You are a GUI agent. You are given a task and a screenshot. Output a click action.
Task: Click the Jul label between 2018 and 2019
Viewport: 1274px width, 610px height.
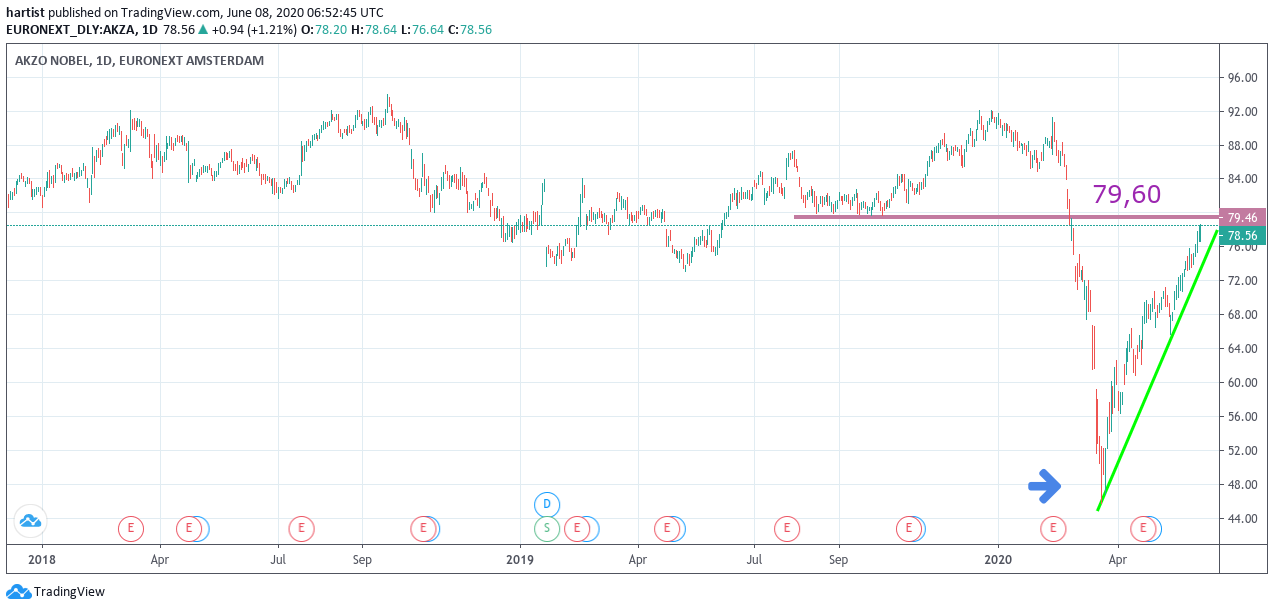278,560
